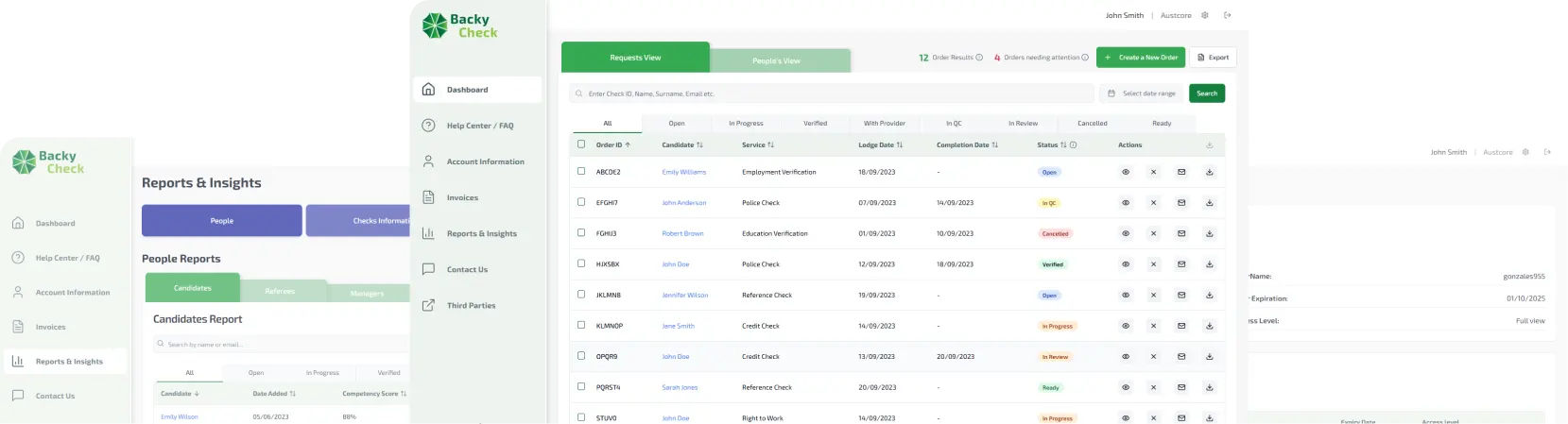This screenshot has height=424, width=1568.
Task: Open Robert Brown candidate link
Action: (682, 233)
